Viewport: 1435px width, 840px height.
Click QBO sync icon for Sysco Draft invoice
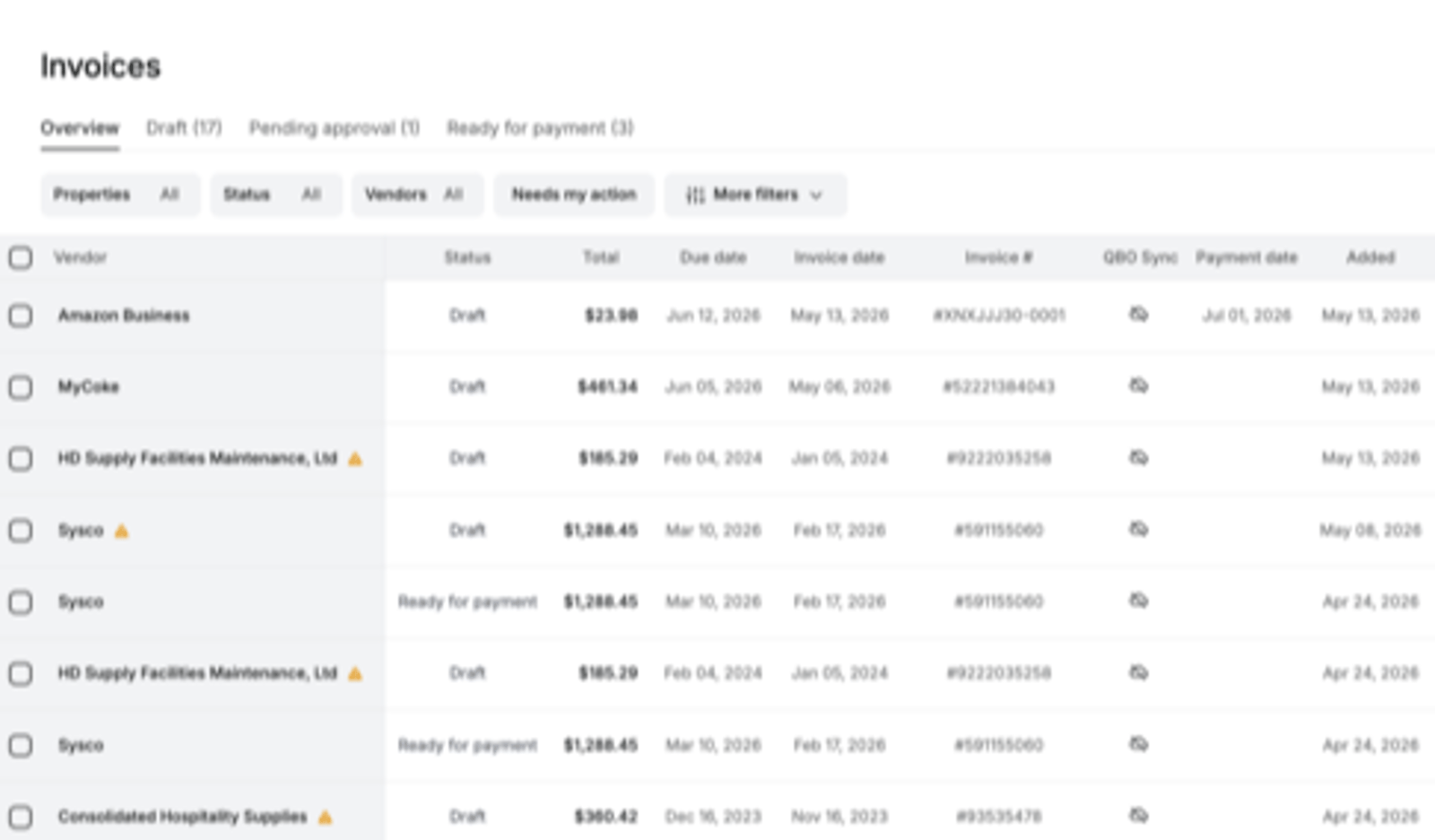(x=1138, y=530)
